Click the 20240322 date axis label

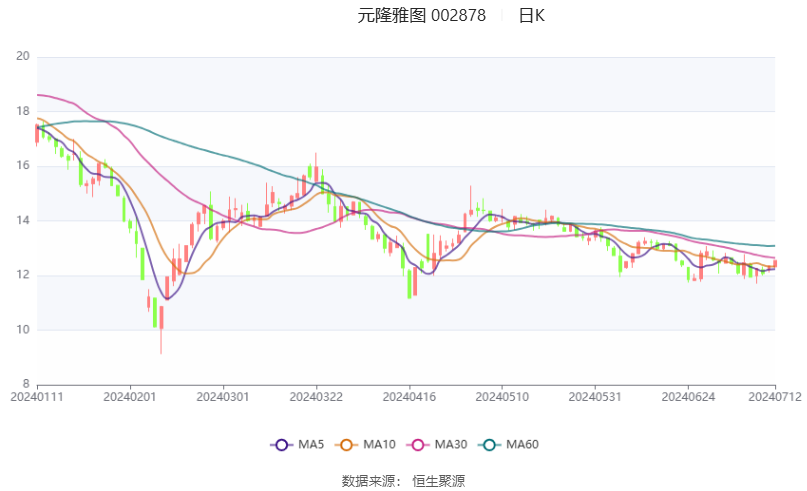[316, 397]
